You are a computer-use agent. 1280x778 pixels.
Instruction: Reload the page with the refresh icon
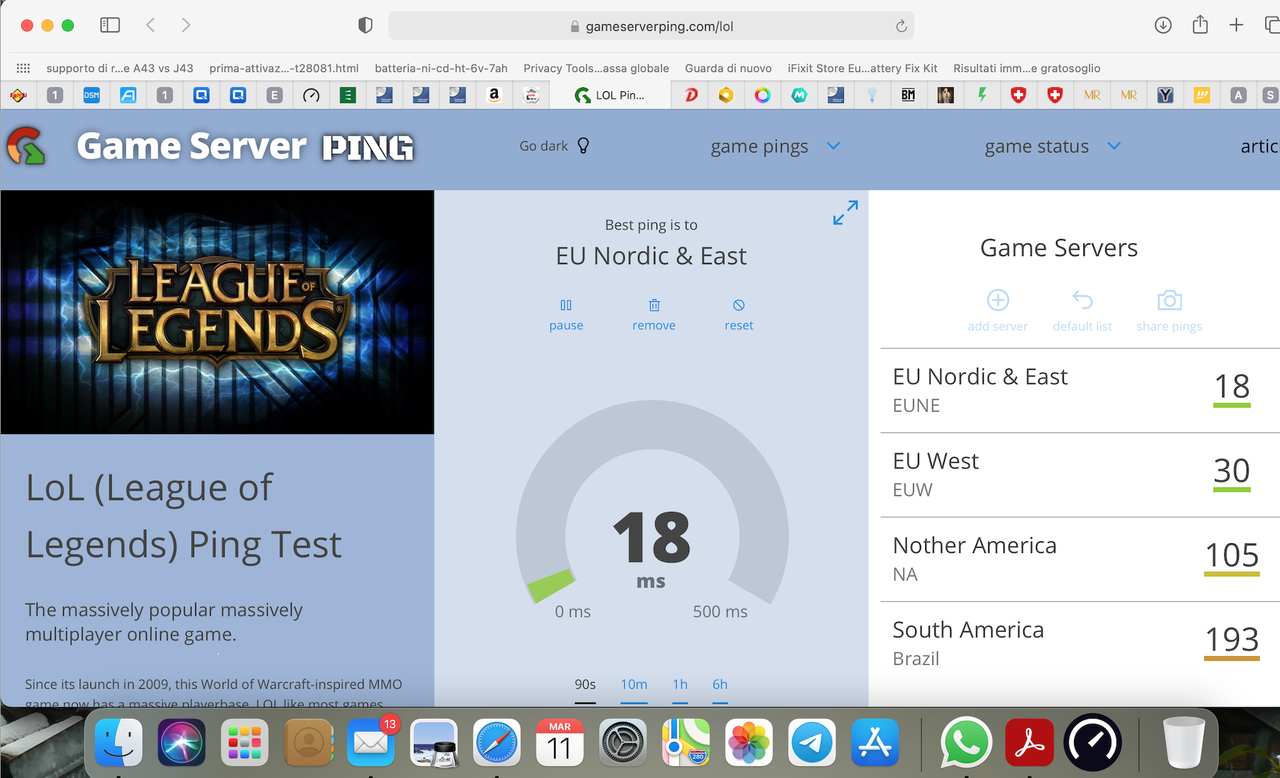point(901,26)
